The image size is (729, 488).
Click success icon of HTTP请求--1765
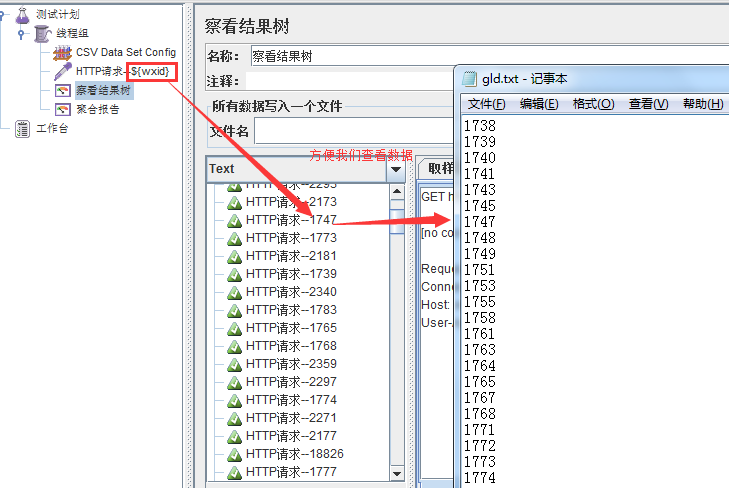234,329
